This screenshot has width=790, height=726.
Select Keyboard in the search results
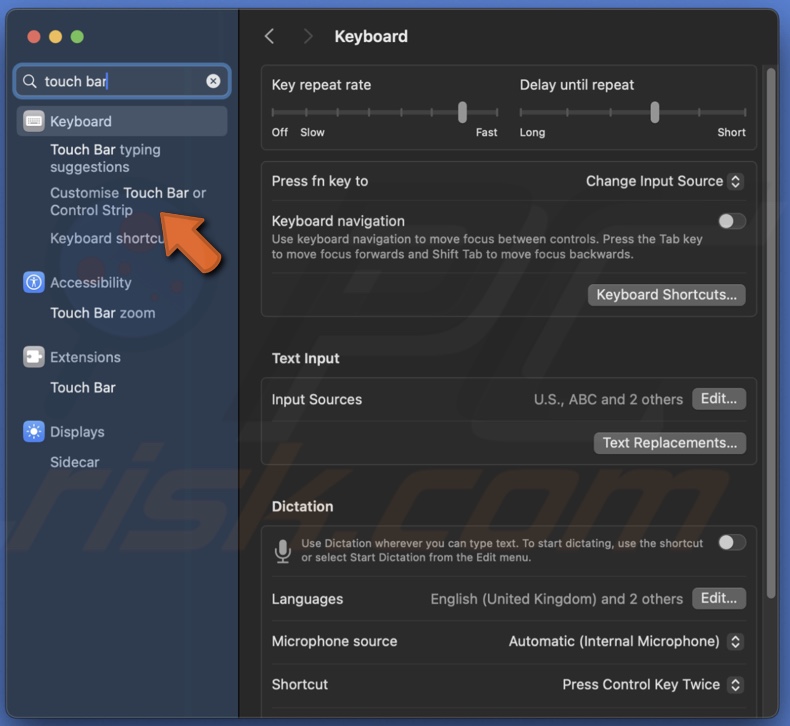click(x=121, y=121)
